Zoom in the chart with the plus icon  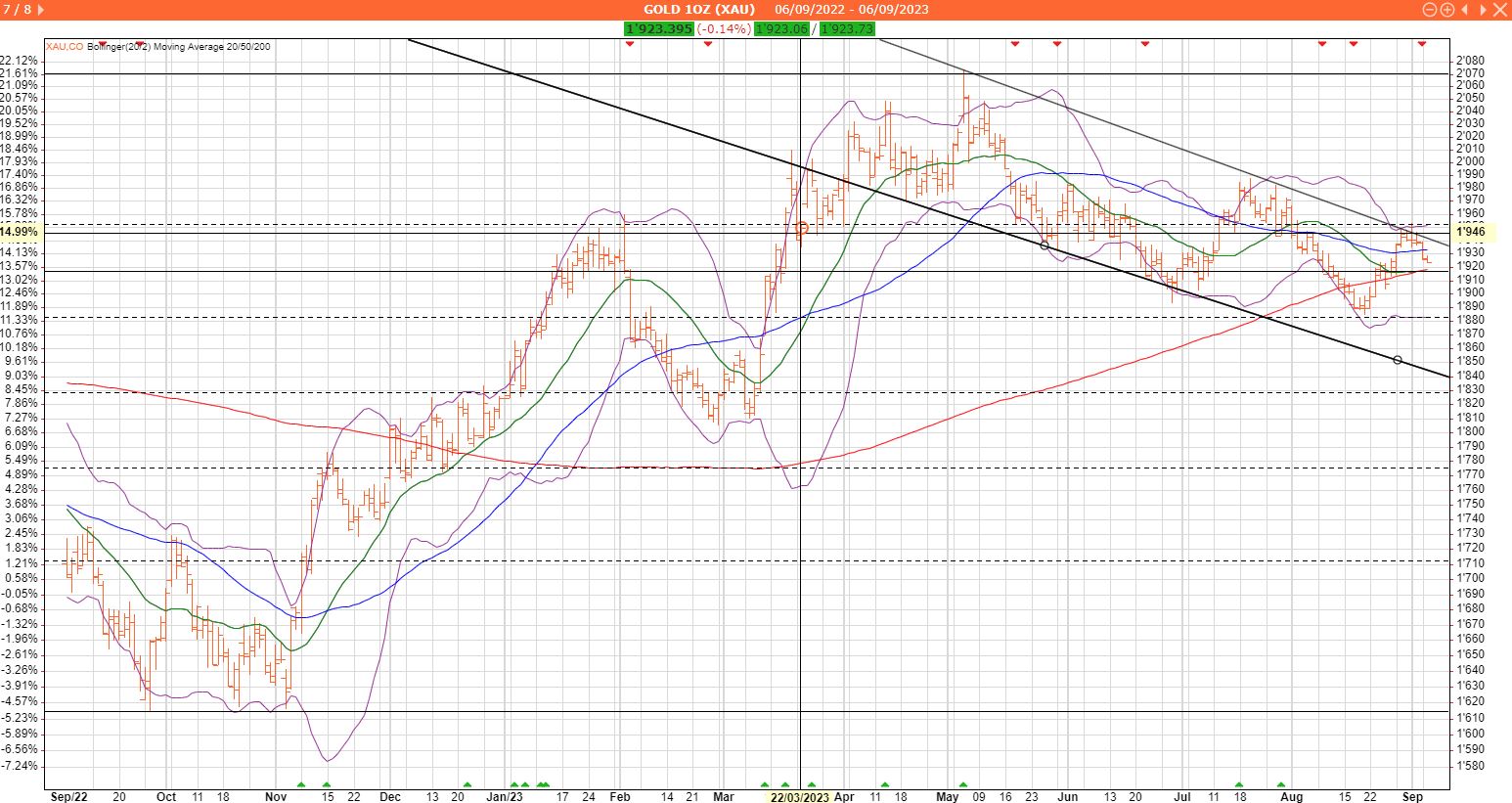(1447, 10)
